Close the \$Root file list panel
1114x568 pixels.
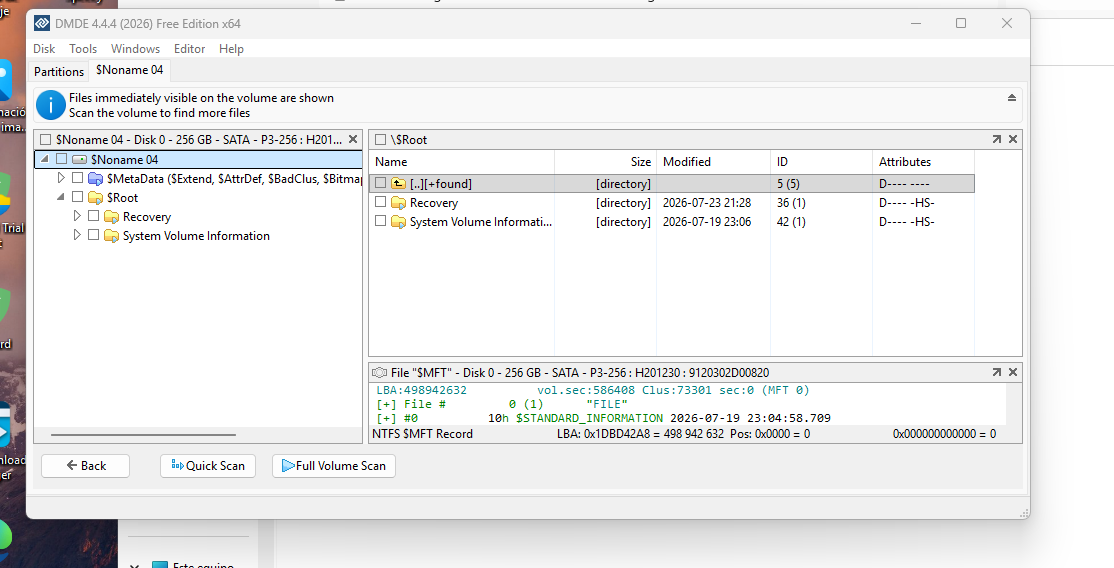tap(1013, 139)
